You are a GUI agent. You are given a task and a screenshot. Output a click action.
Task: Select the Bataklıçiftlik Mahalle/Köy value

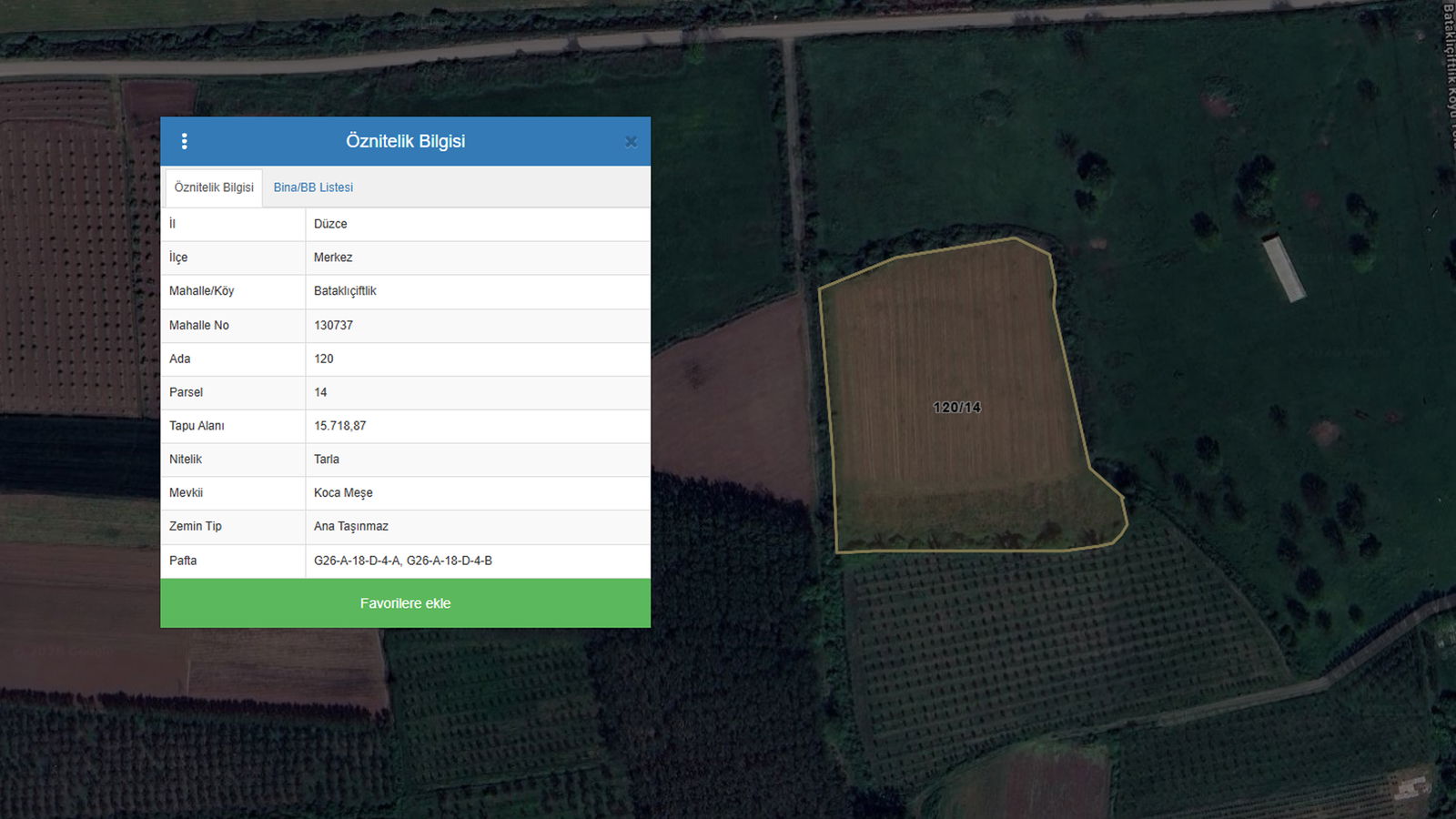(x=345, y=291)
